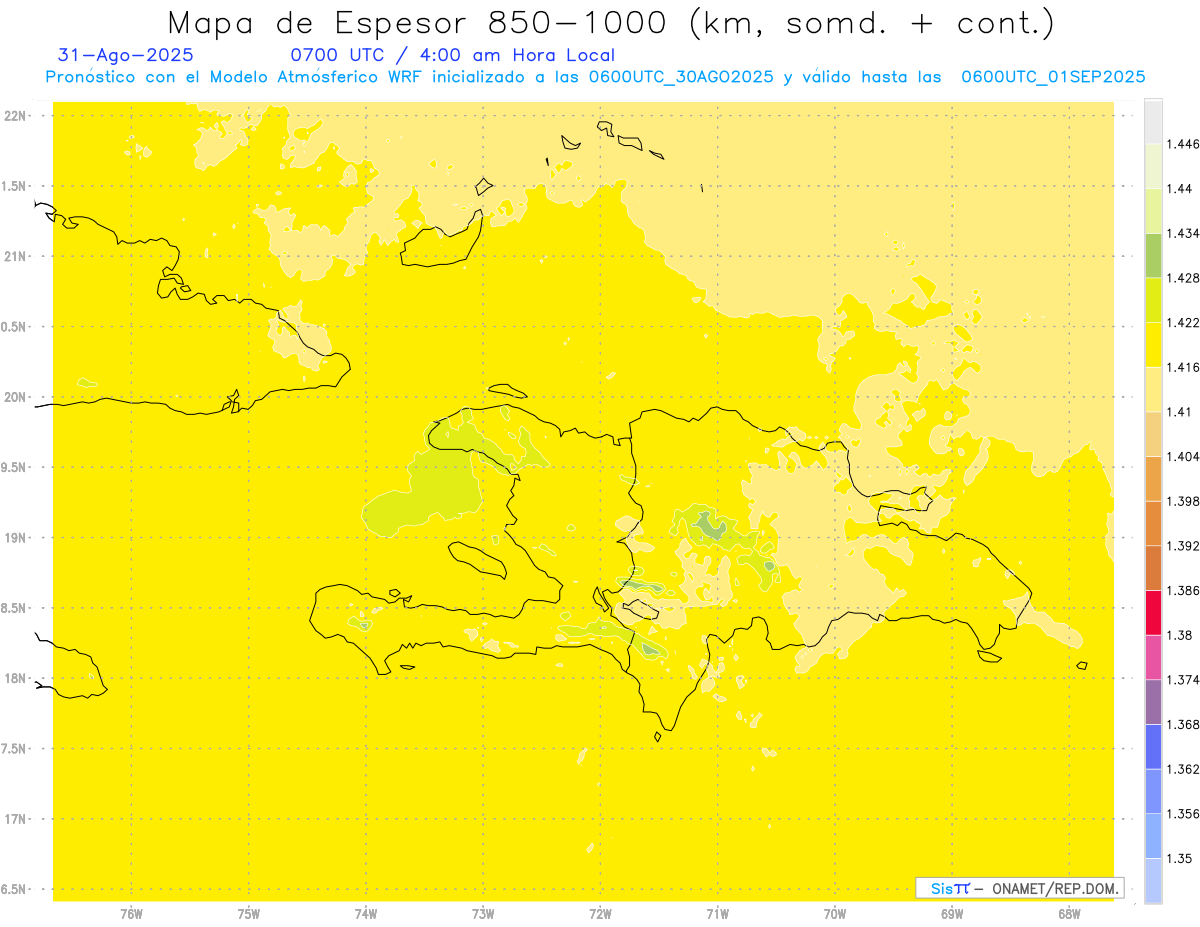Click the time '0700 UTC / 4:00 am Hora Local'
Viewport: 1200px width, 927px height.
tap(452, 55)
